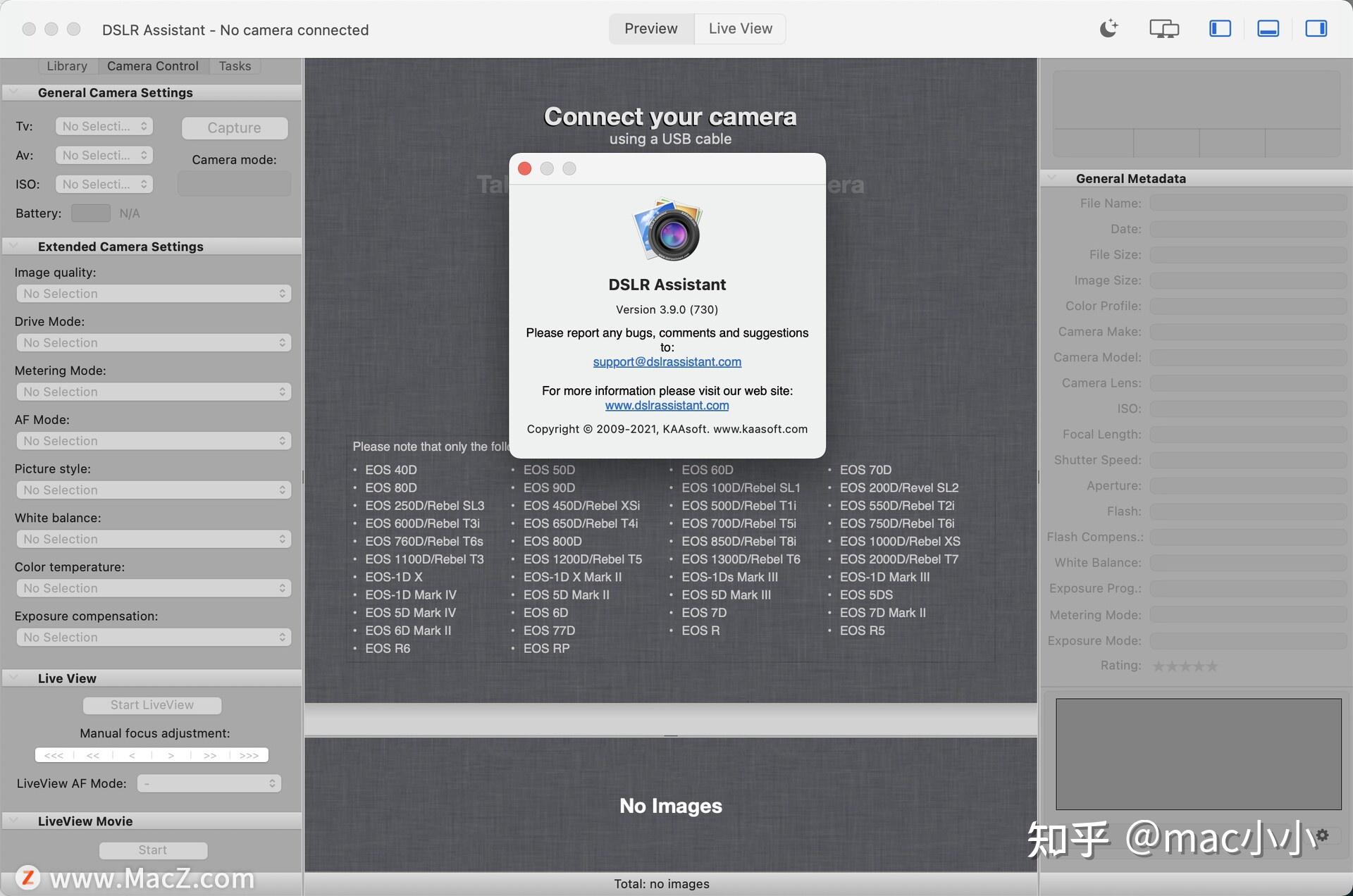Click the Camera Model metadata field
1353x896 pixels.
coord(1248,357)
